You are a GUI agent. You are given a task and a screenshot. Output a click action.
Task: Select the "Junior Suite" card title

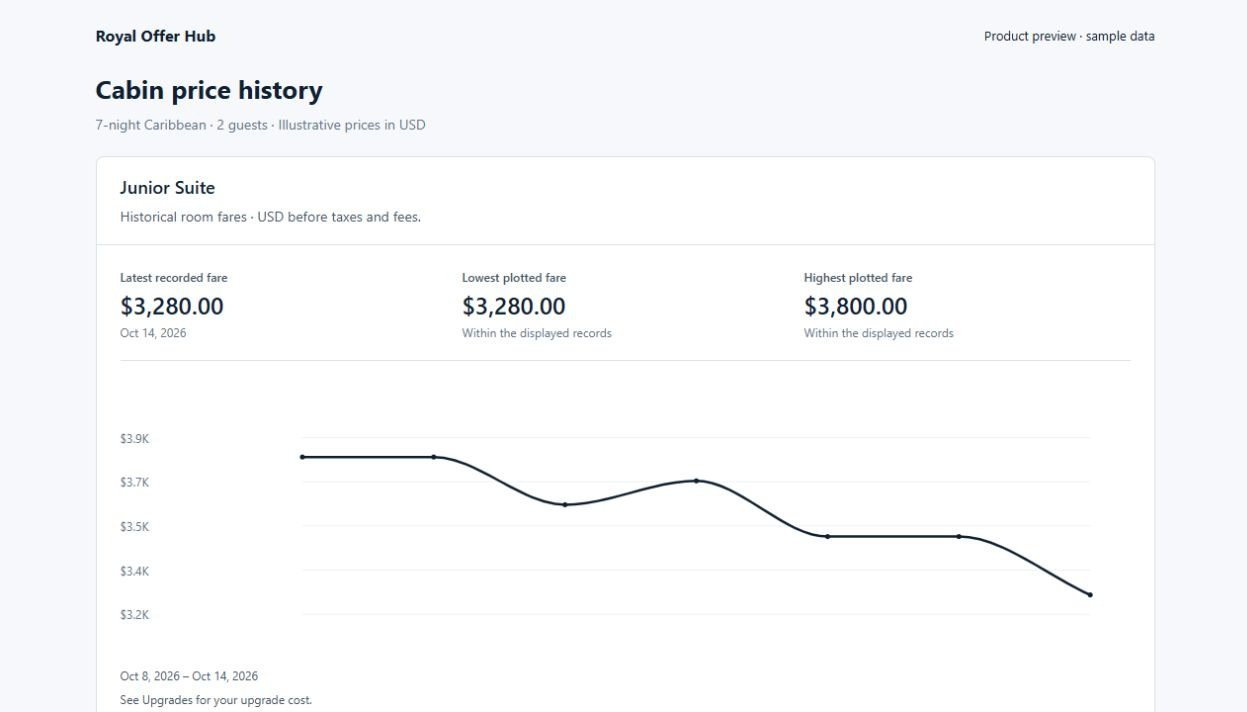[x=167, y=188]
